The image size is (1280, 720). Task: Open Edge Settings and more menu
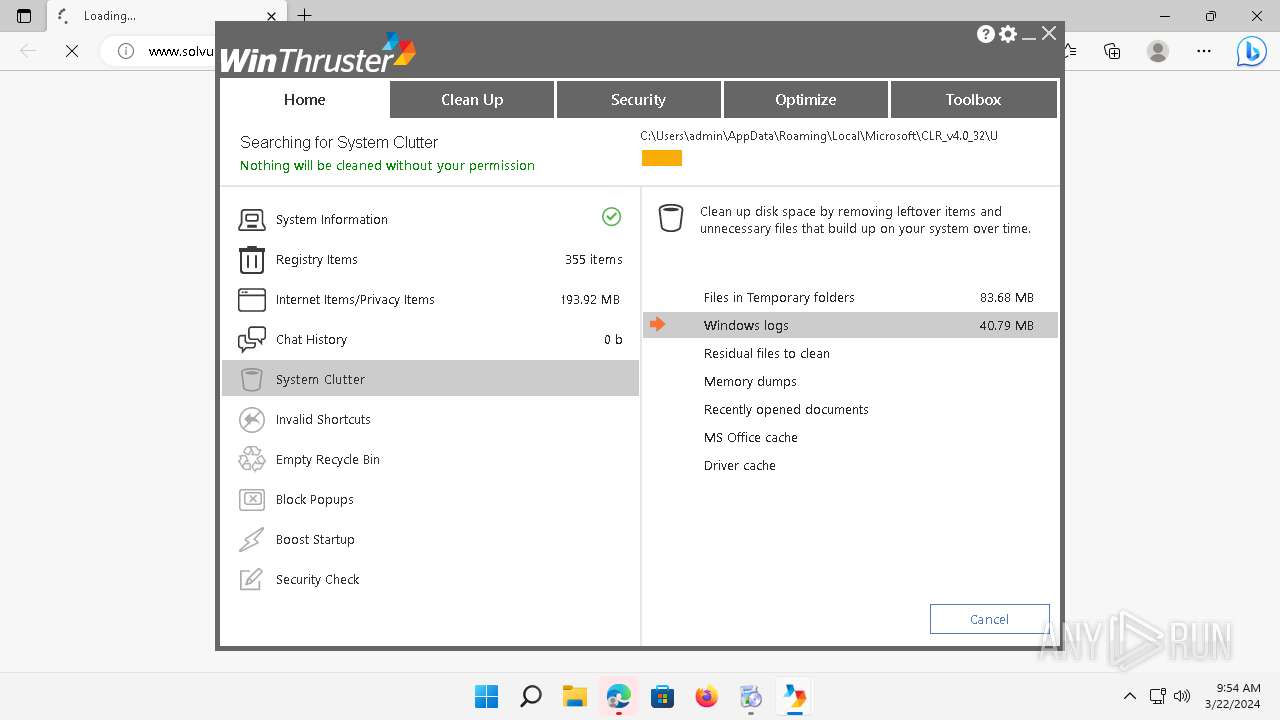[x=1204, y=51]
